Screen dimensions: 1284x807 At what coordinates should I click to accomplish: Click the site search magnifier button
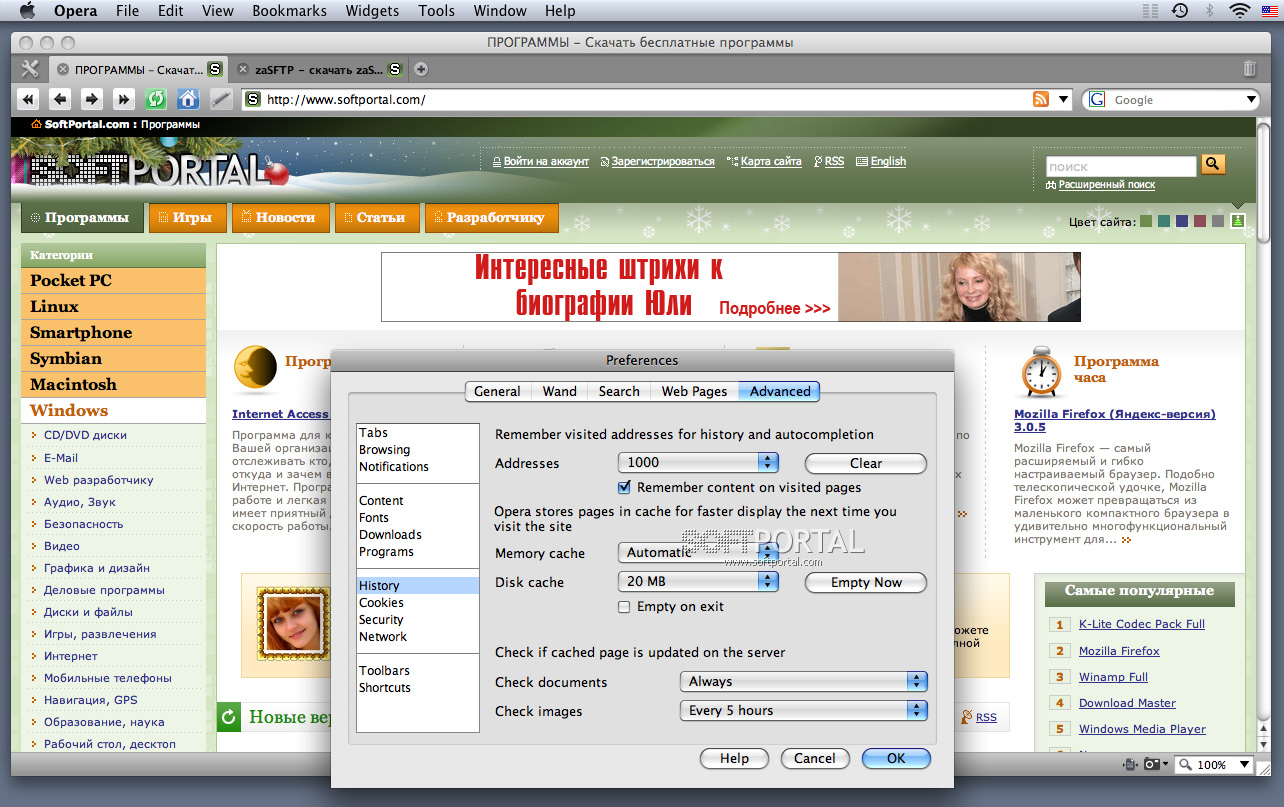coord(1213,164)
